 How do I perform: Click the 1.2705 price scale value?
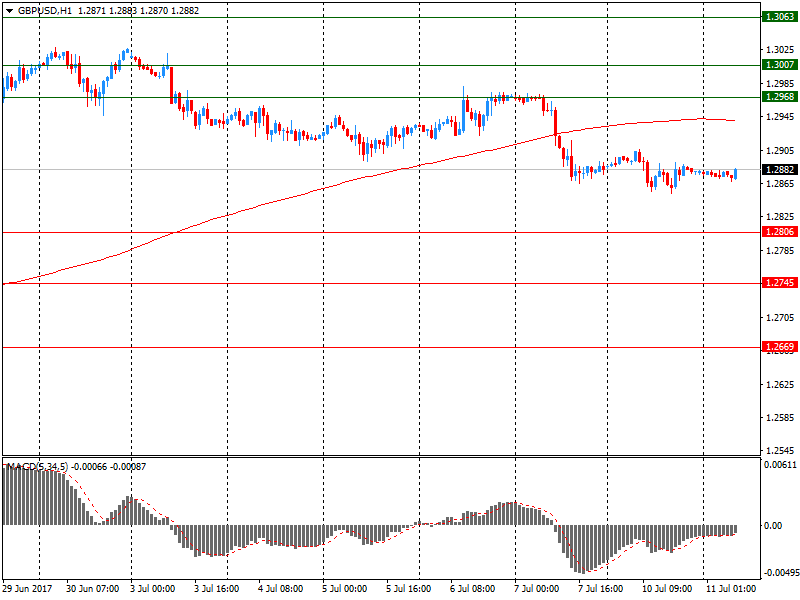(780, 317)
